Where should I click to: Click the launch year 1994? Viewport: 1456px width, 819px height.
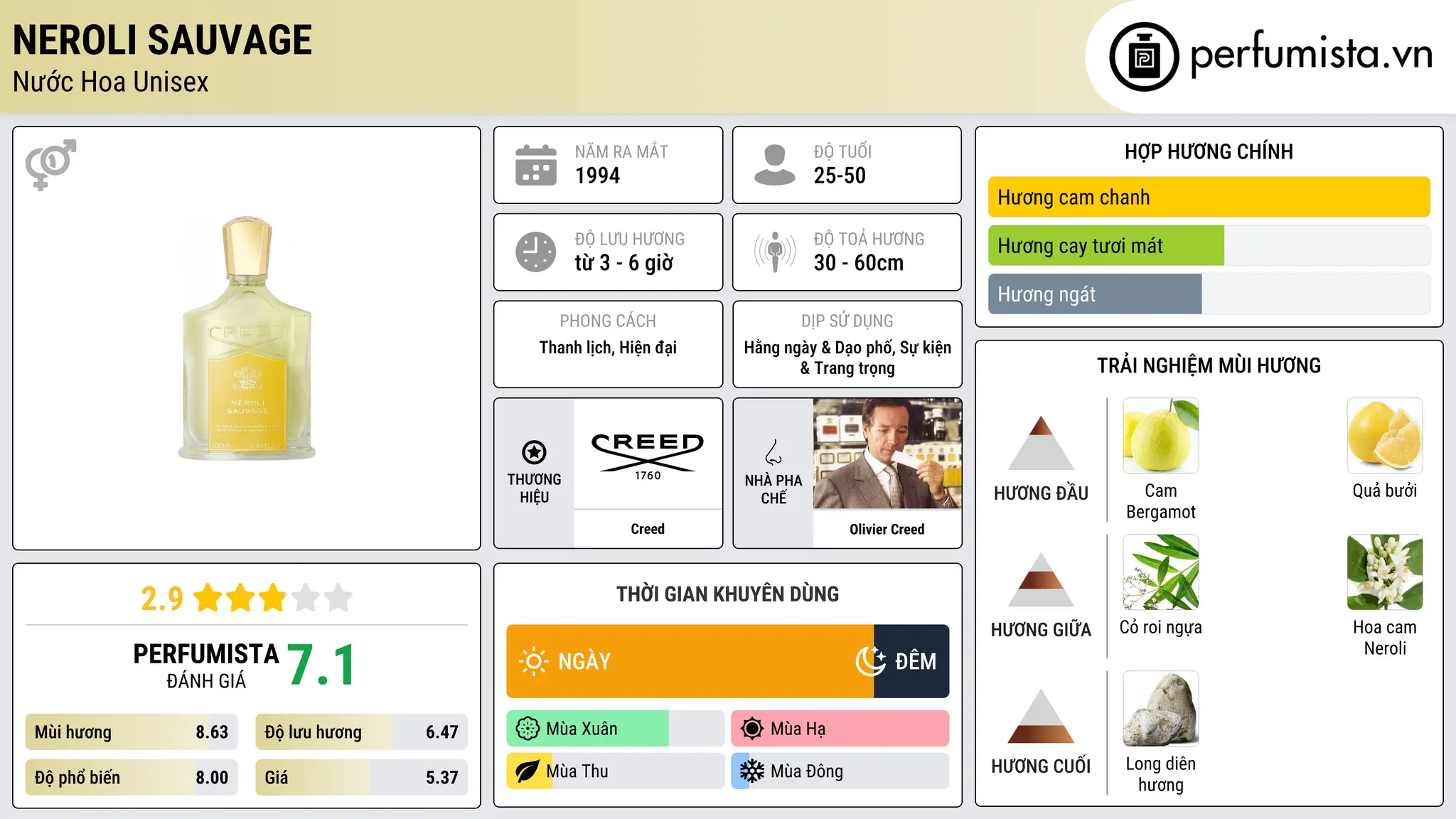tap(597, 176)
